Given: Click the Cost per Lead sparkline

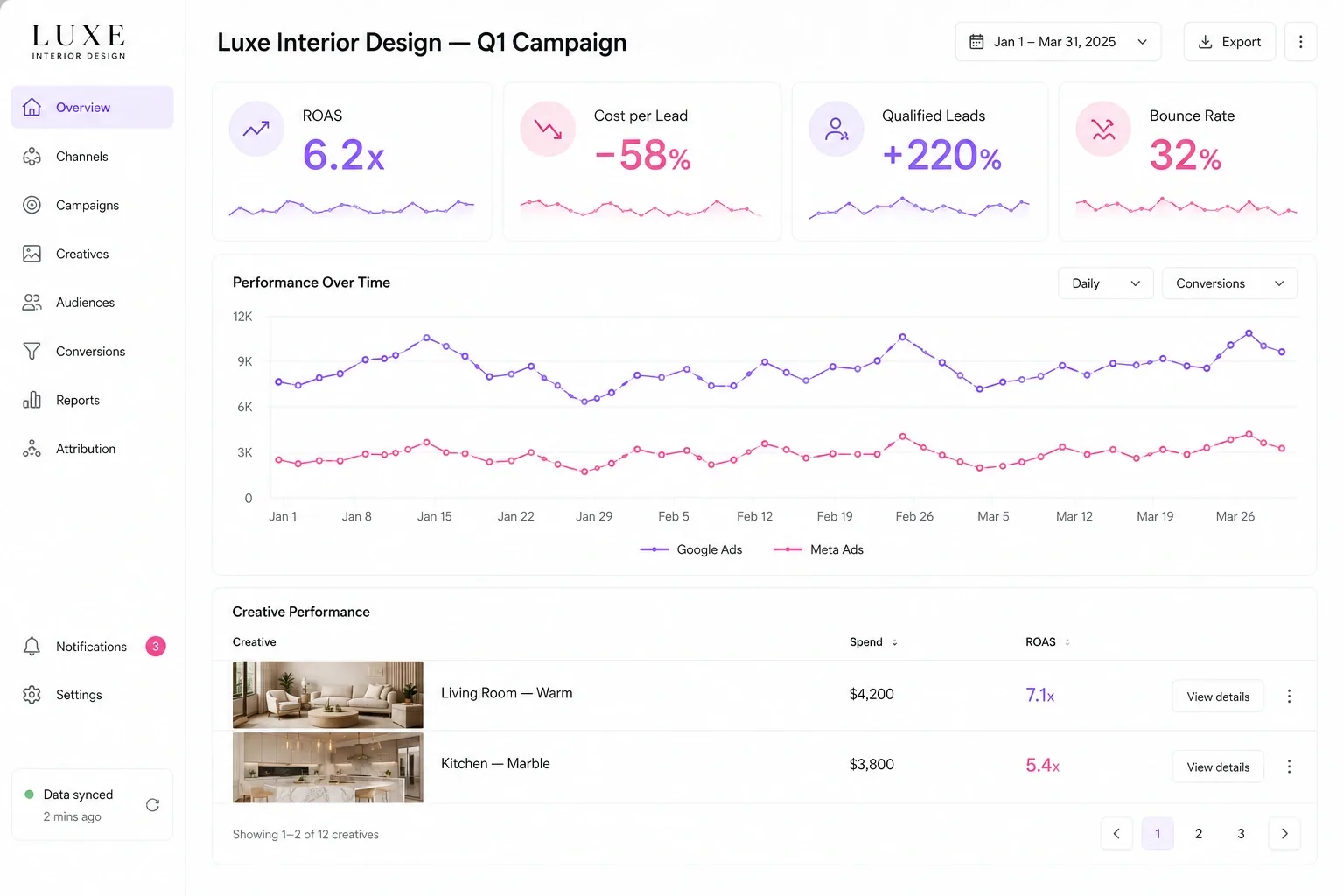Looking at the screenshot, I should pos(640,207).
